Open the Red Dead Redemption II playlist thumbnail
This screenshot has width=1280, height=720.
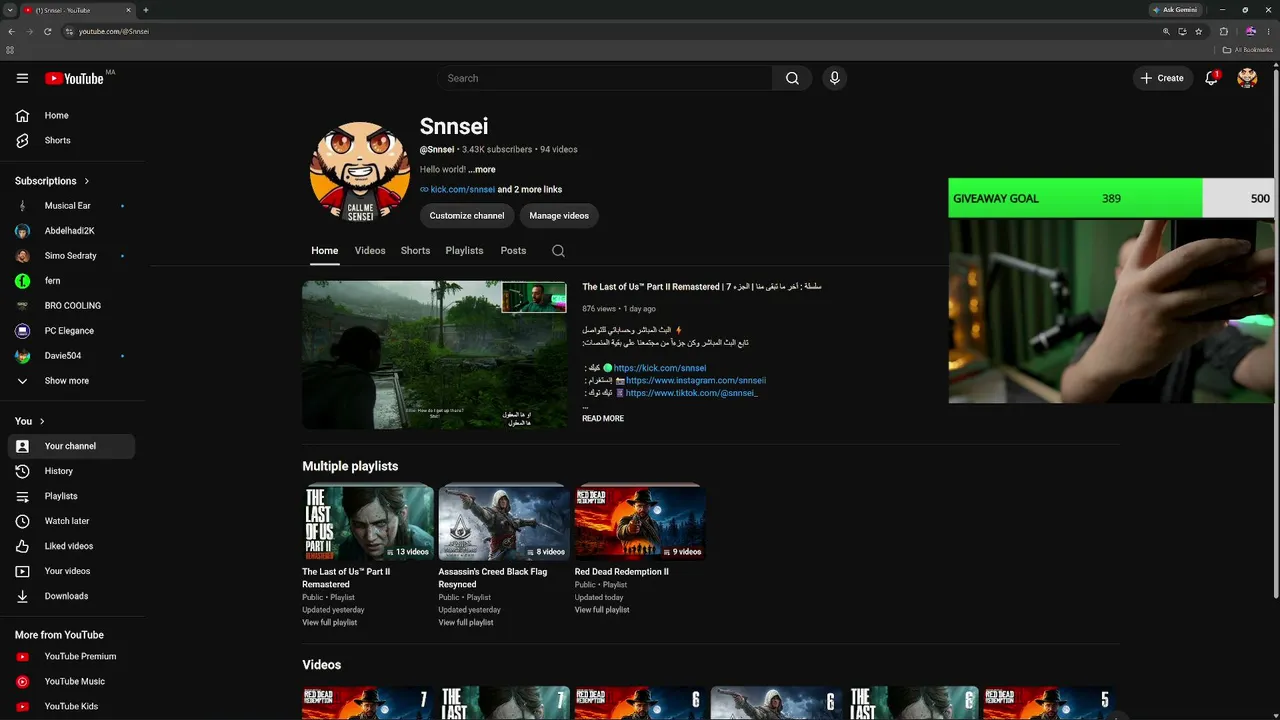coord(640,522)
